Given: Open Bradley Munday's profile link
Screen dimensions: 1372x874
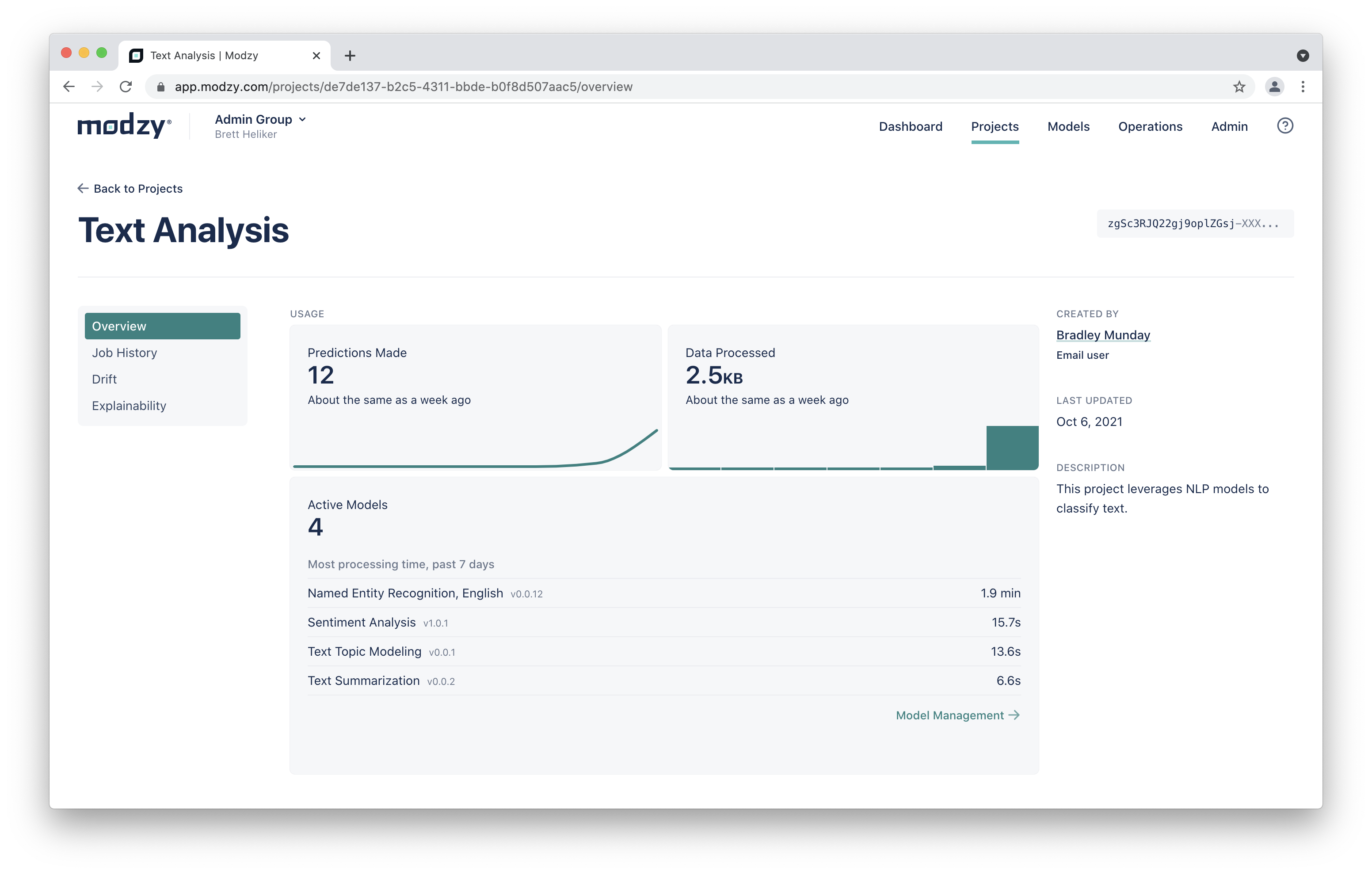Looking at the screenshot, I should pos(1102,335).
